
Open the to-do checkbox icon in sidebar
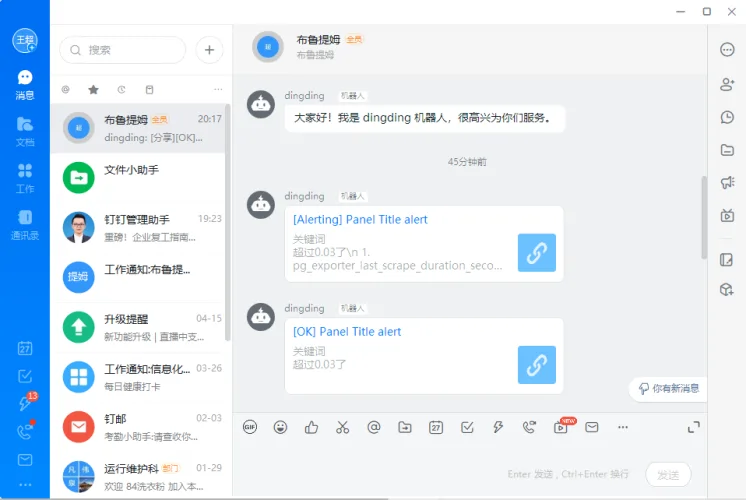[x=25, y=376]
